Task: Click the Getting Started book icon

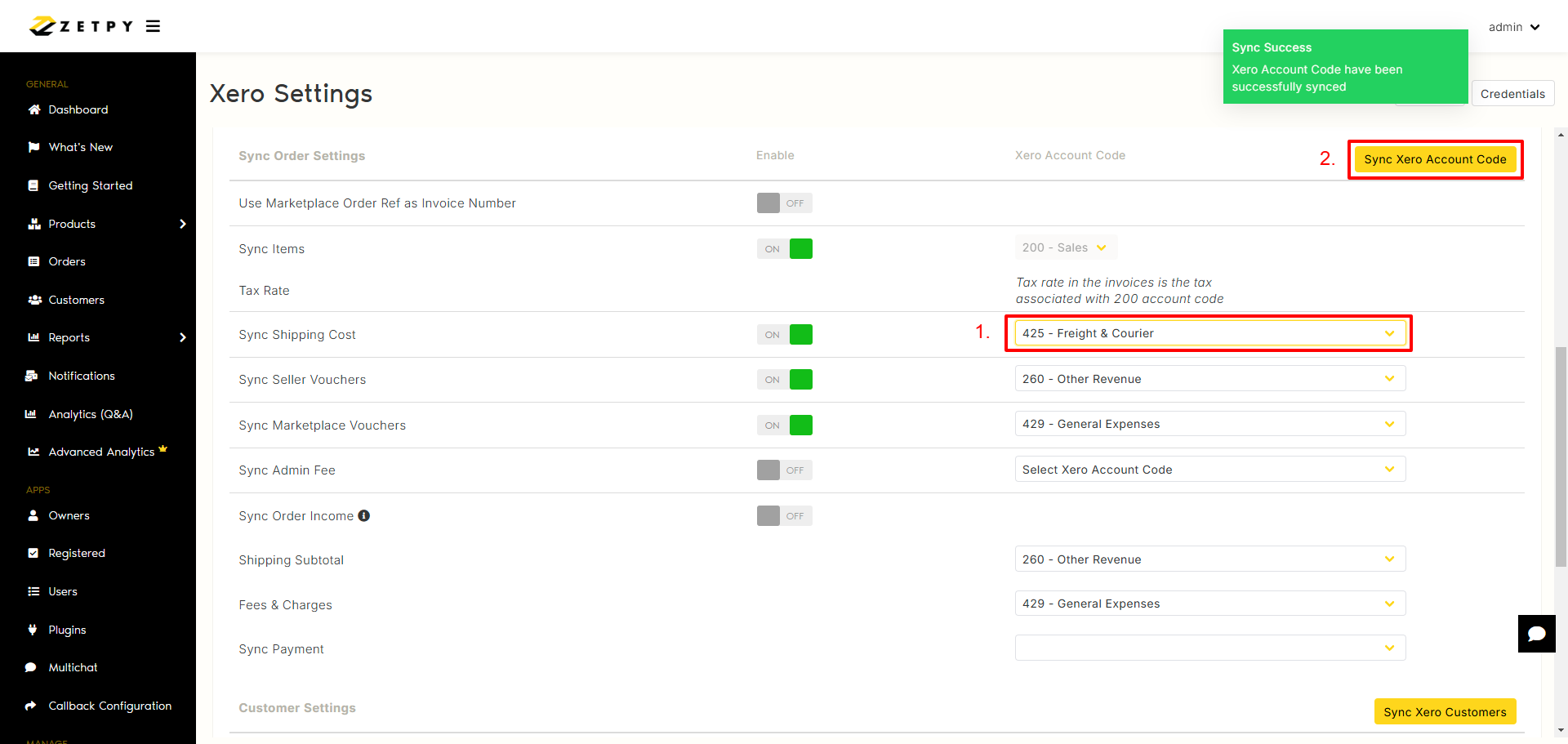Action: coord(33,185)
